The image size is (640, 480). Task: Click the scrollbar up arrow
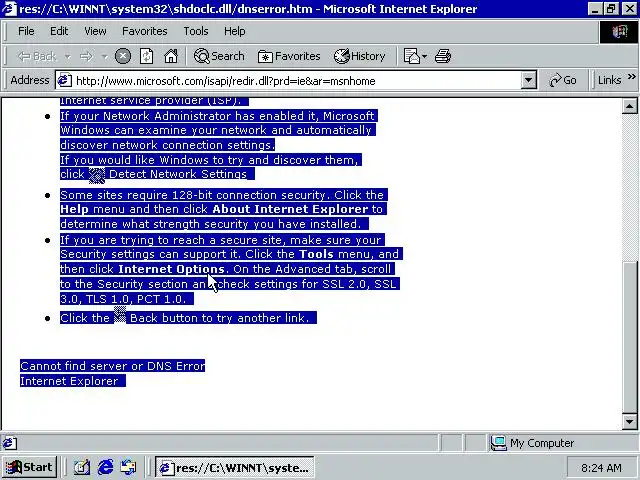pyautogui.click(x=629, y=107)
